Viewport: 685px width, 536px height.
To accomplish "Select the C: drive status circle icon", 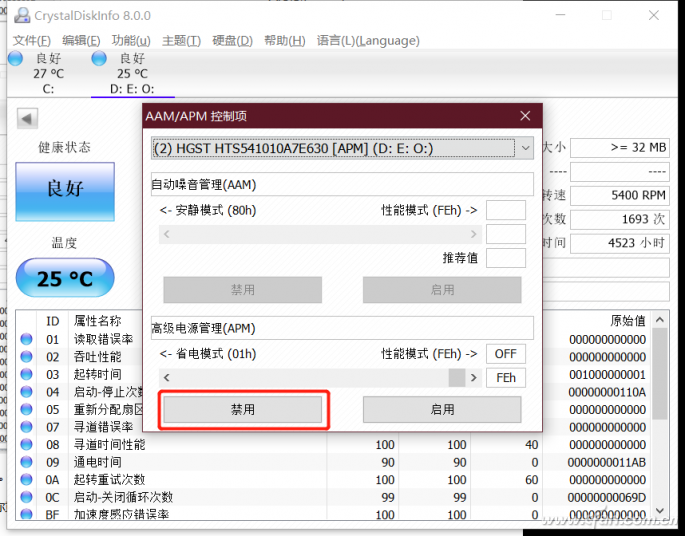I will (16, 58).
